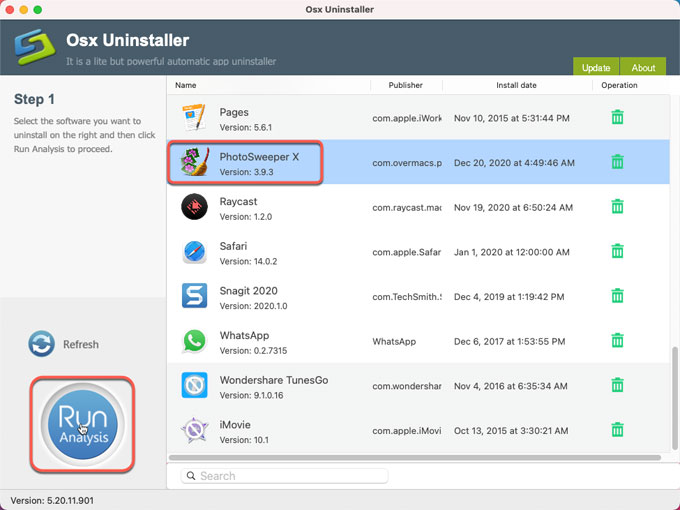The image size is (680, 510).
Task: Click the "Version: 14.0.2" text under Safari
Action: tap(248, 262)
